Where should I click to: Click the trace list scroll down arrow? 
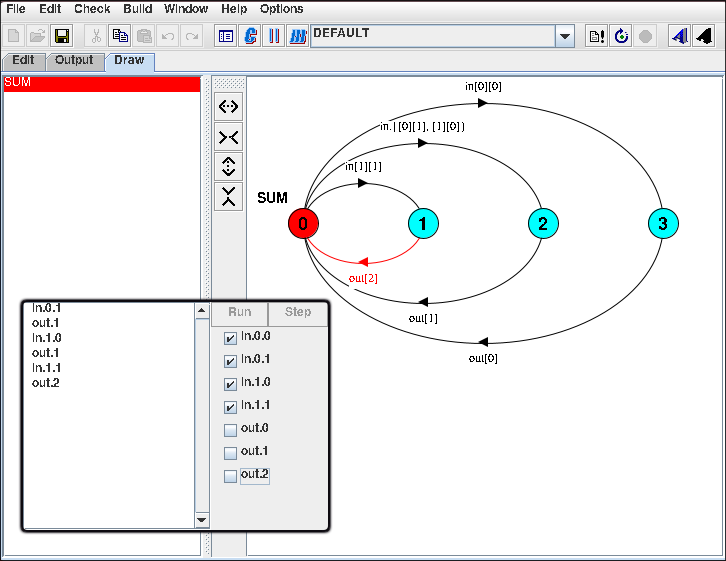pyautogui.click(x=202, y=520)
